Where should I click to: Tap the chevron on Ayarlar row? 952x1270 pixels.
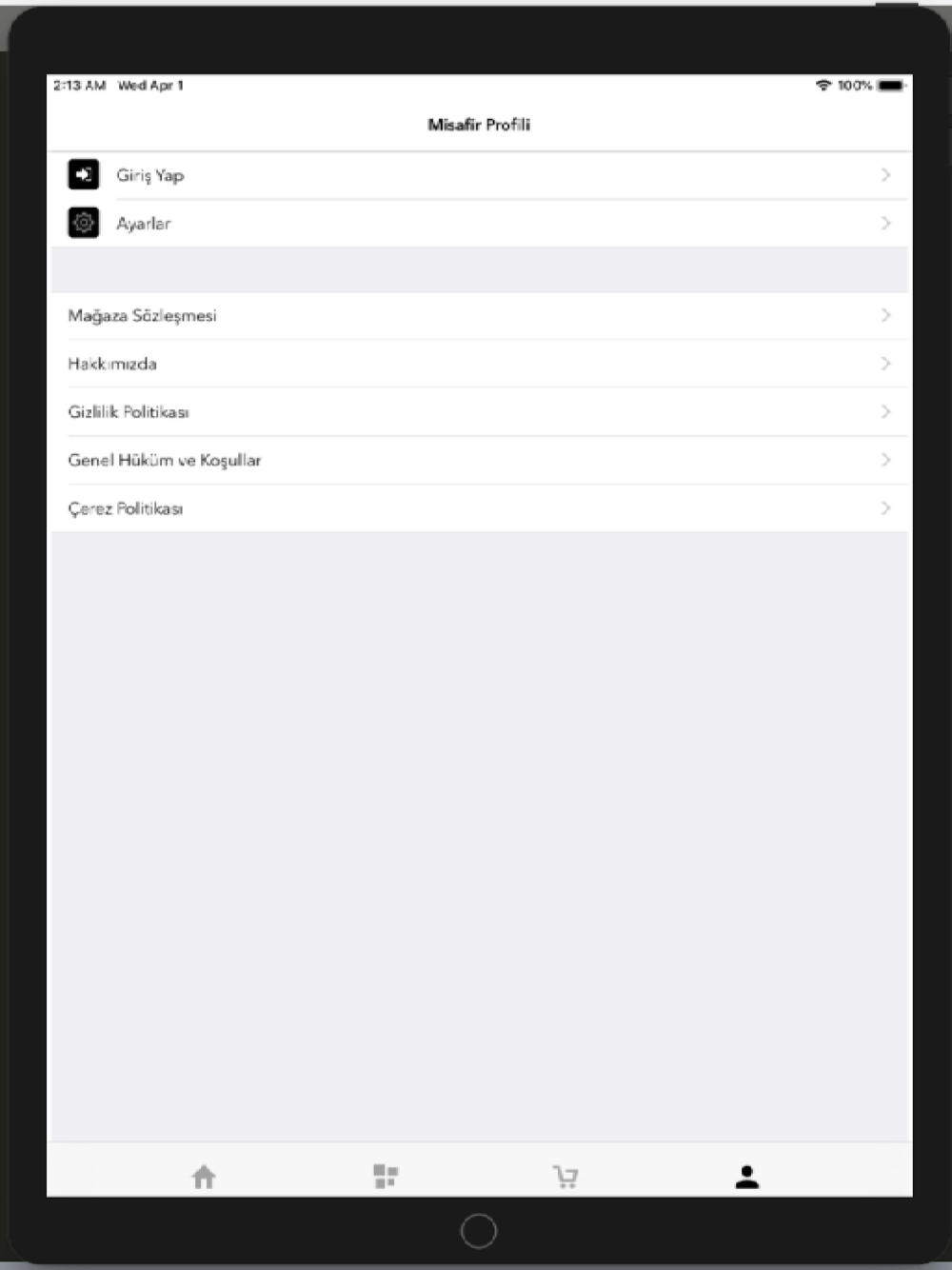(885, 223)
